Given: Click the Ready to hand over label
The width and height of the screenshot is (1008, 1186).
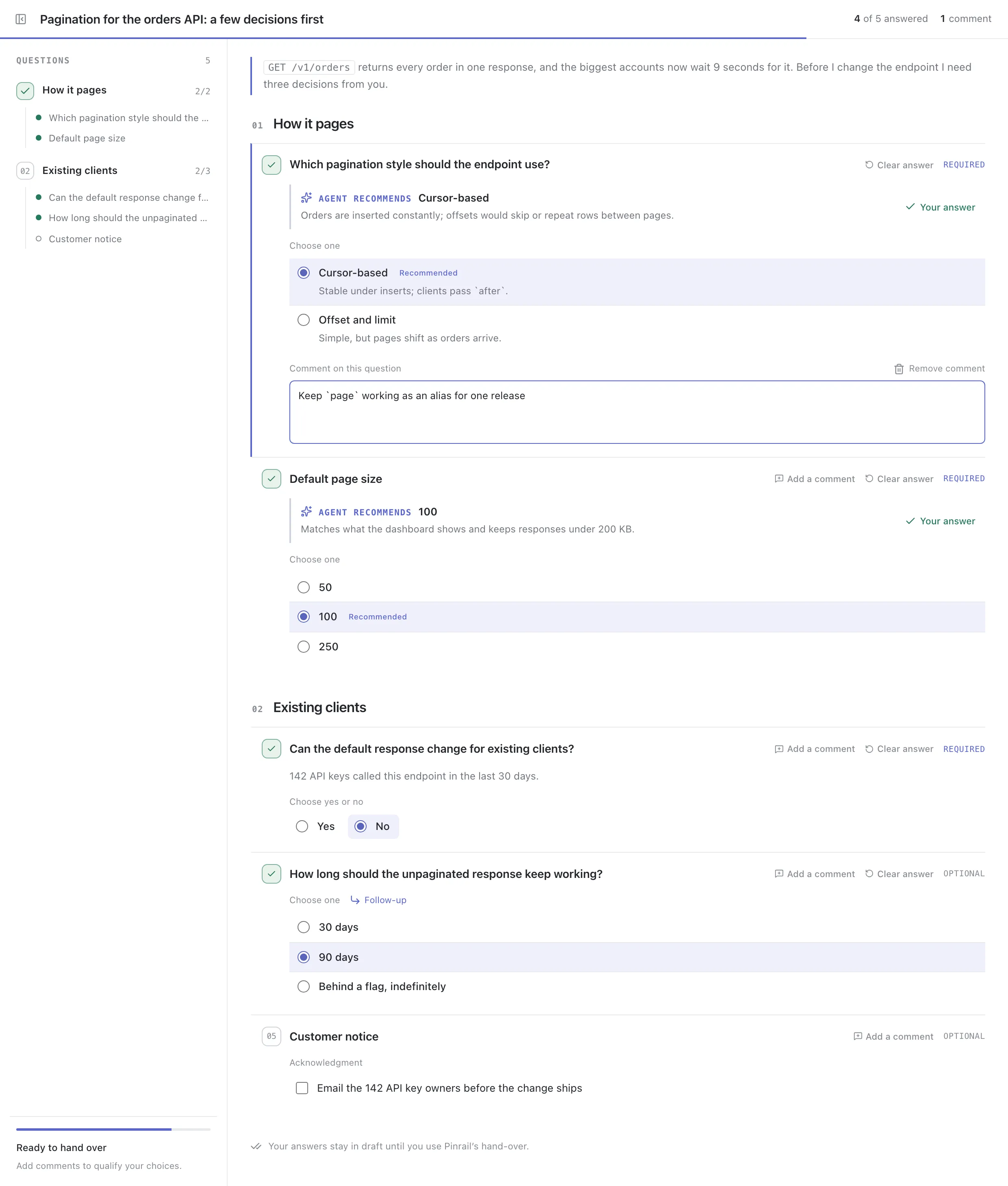Looking at the screenshot, I should (62, 1148).
